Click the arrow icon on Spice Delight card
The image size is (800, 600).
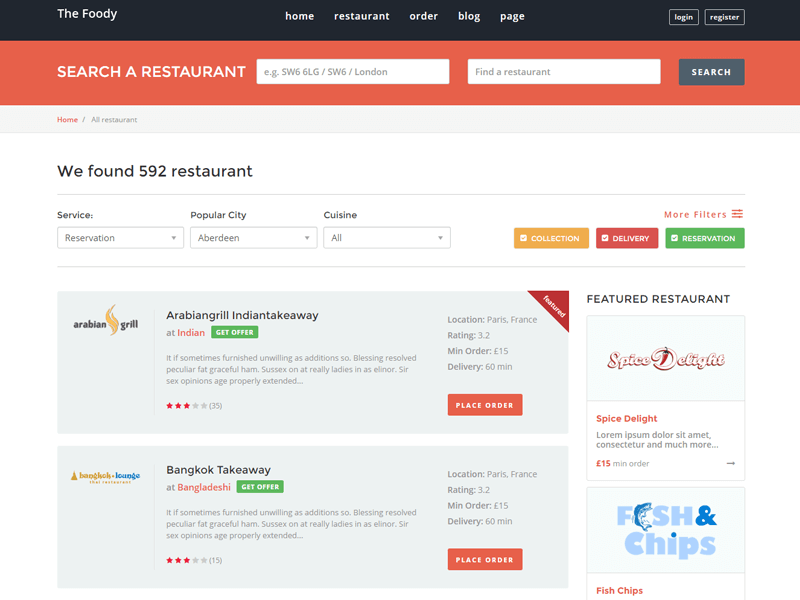point(731,464)
